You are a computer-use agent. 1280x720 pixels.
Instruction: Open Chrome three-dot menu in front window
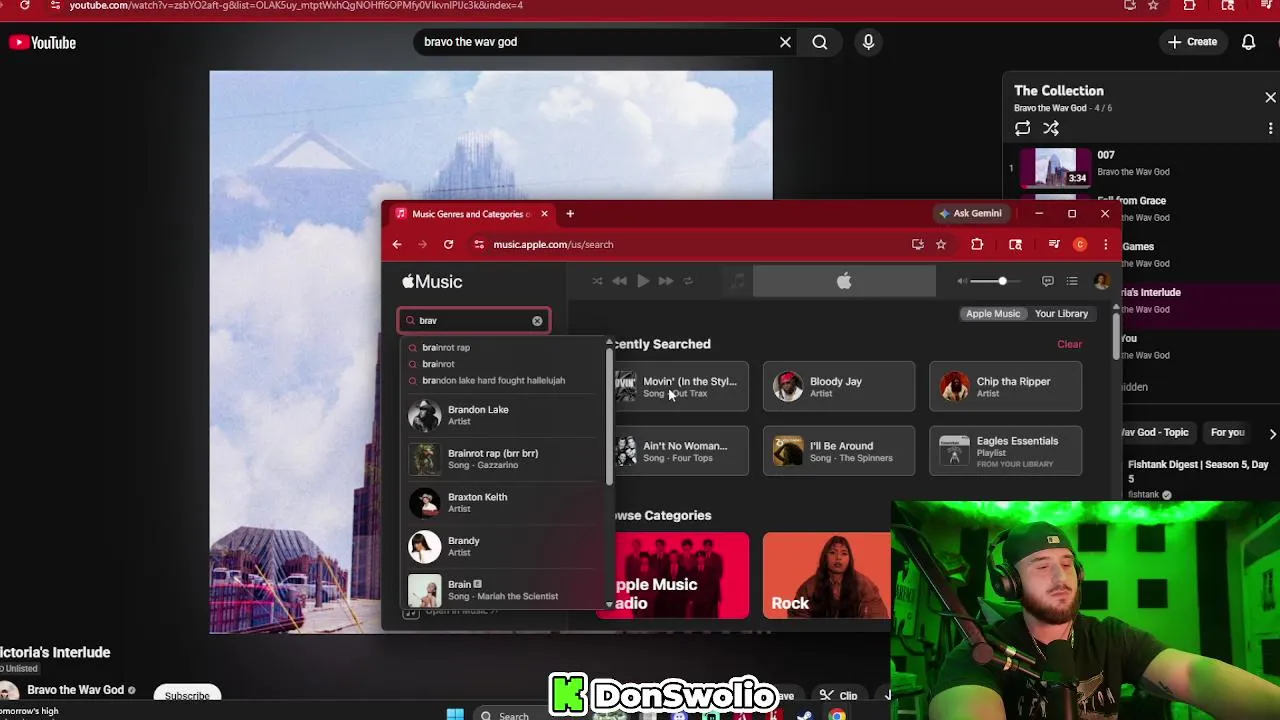pos(1105,244)
